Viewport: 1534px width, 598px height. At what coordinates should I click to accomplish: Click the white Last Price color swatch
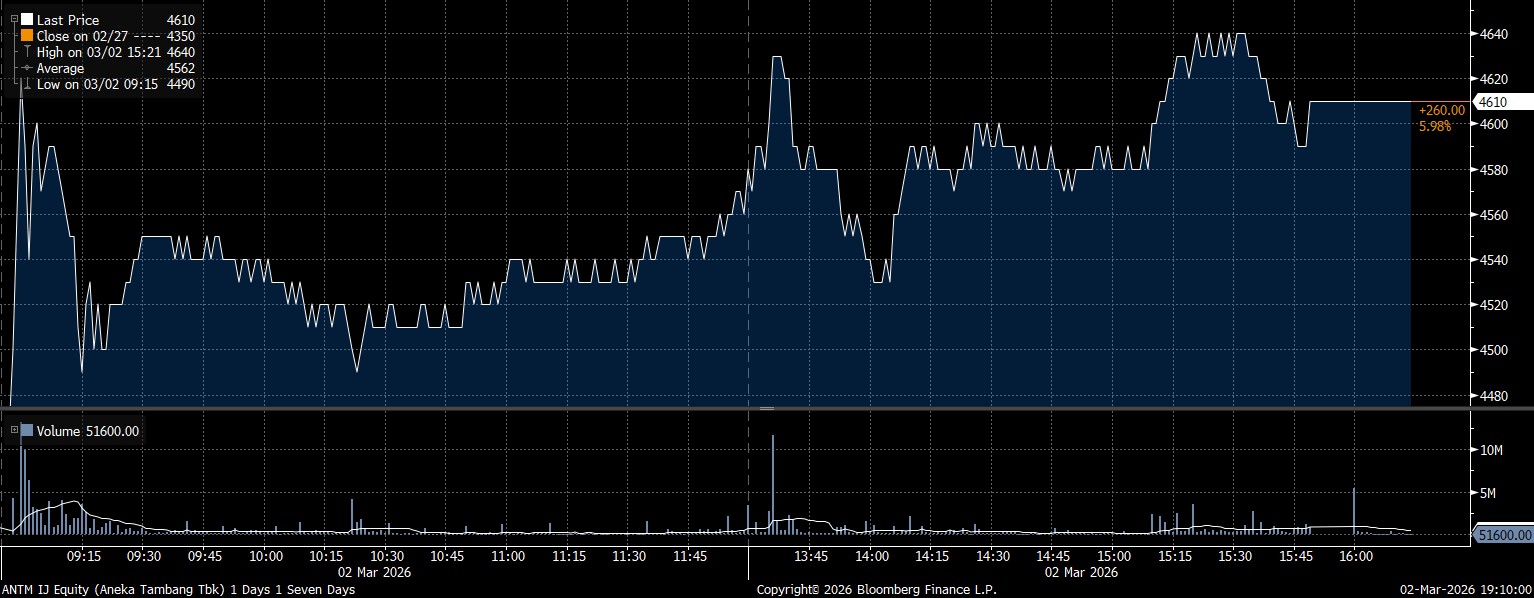(27, 19)
